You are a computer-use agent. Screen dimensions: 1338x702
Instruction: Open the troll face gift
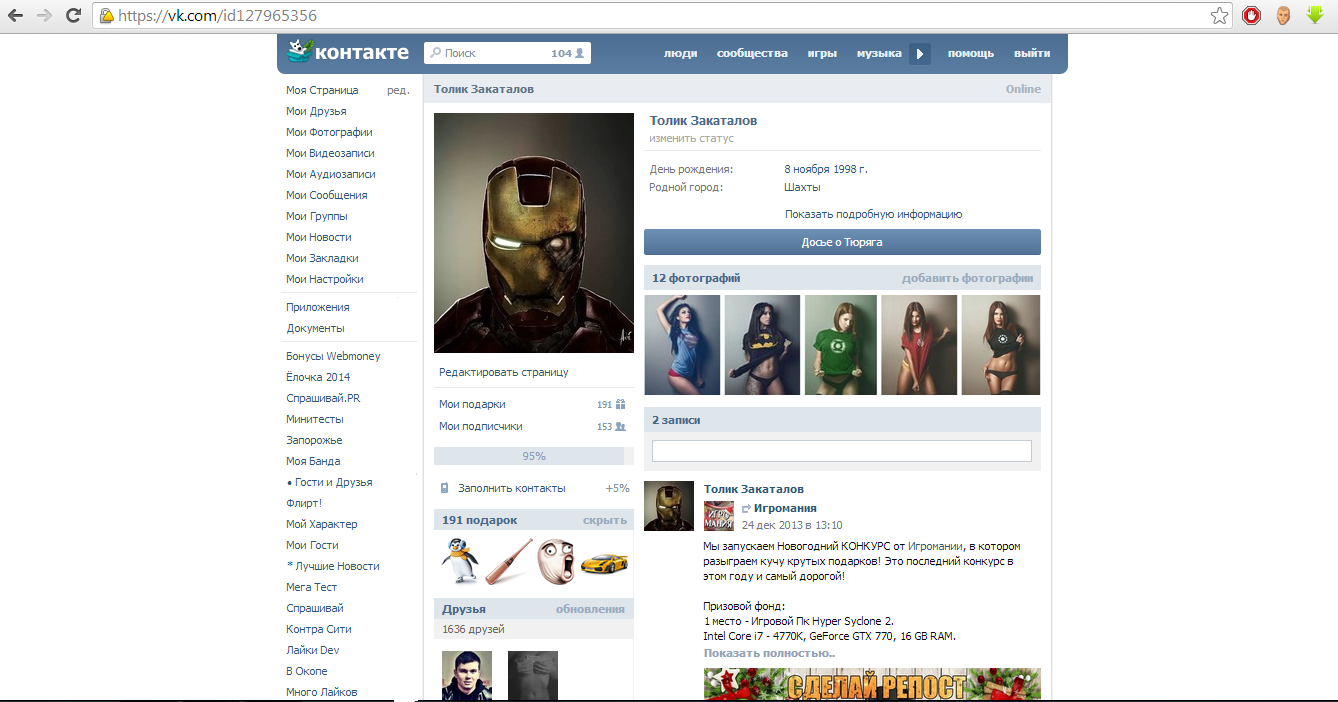555,560
